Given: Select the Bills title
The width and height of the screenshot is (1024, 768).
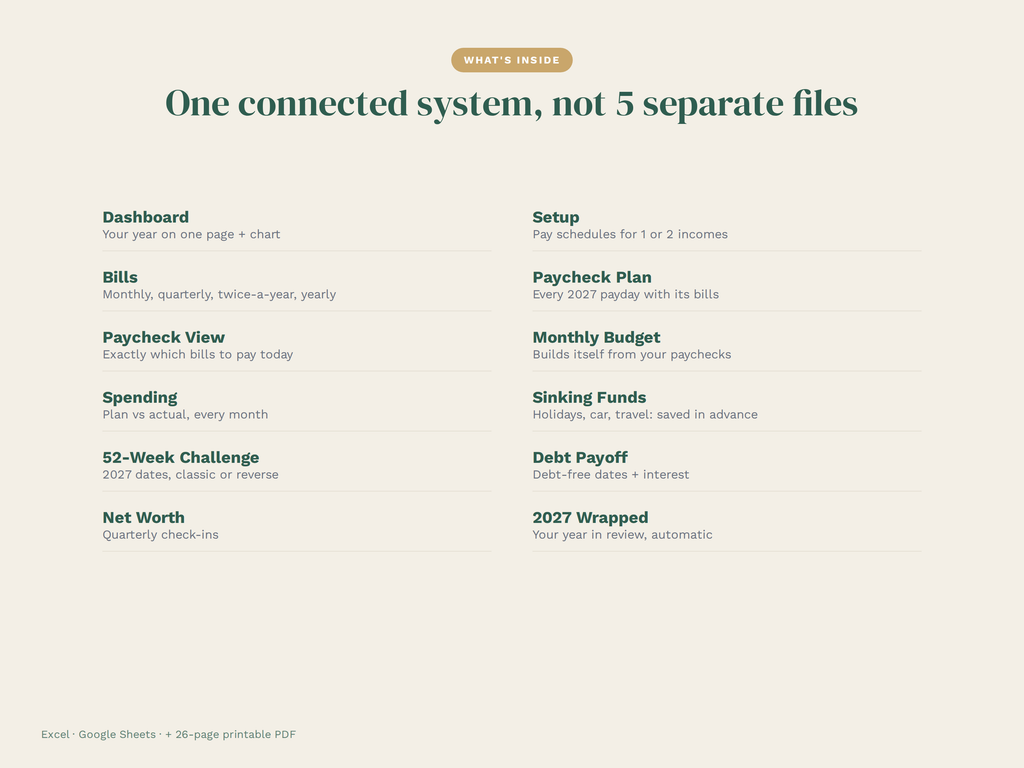Looking at the screenshot, I should tap(120, 277).
